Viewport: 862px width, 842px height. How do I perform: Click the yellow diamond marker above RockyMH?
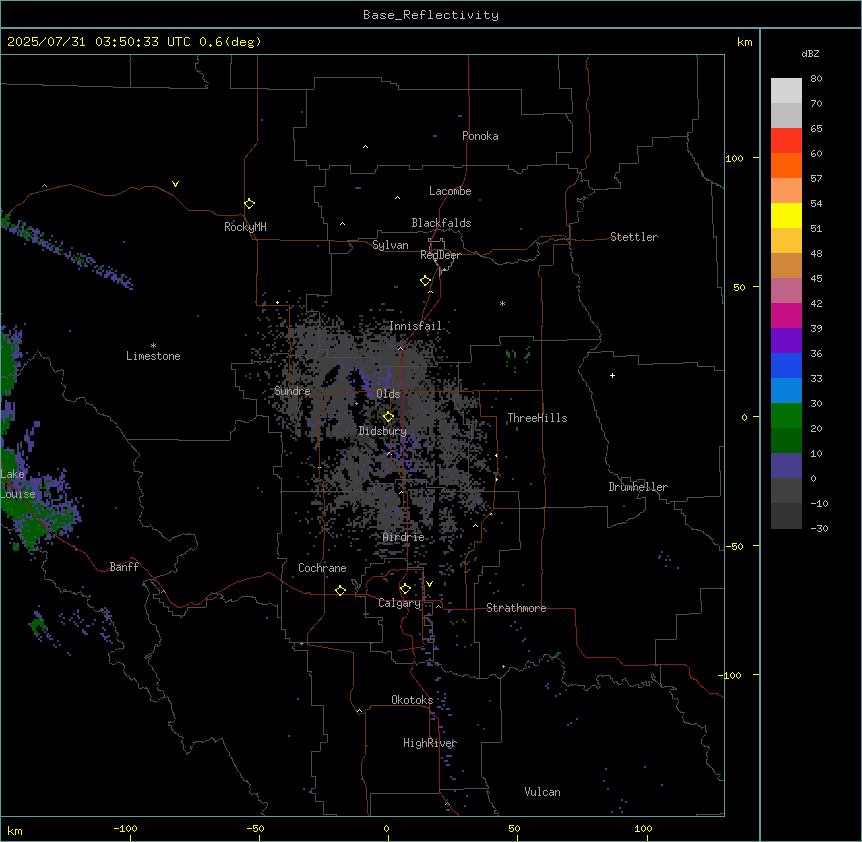click(x=249, y=204)
